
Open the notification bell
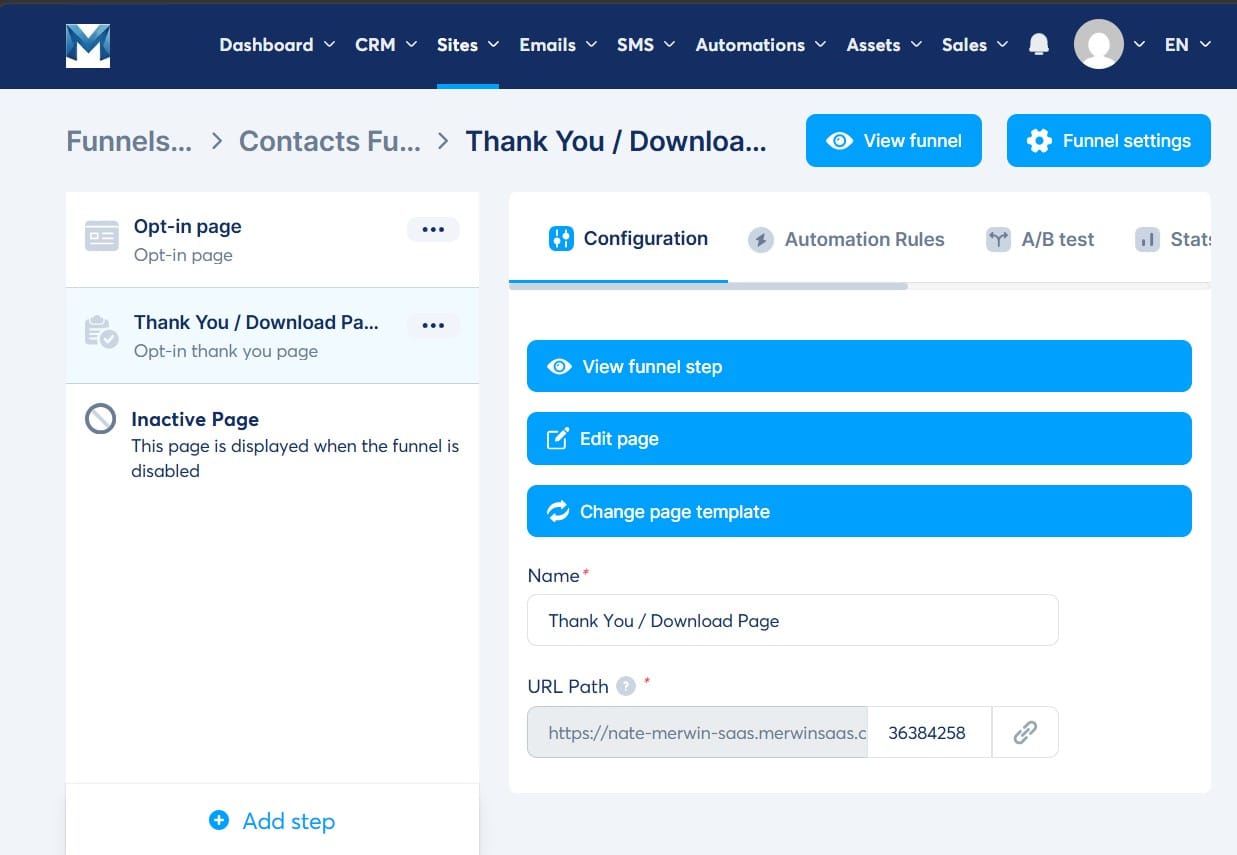click(1039, 45)
